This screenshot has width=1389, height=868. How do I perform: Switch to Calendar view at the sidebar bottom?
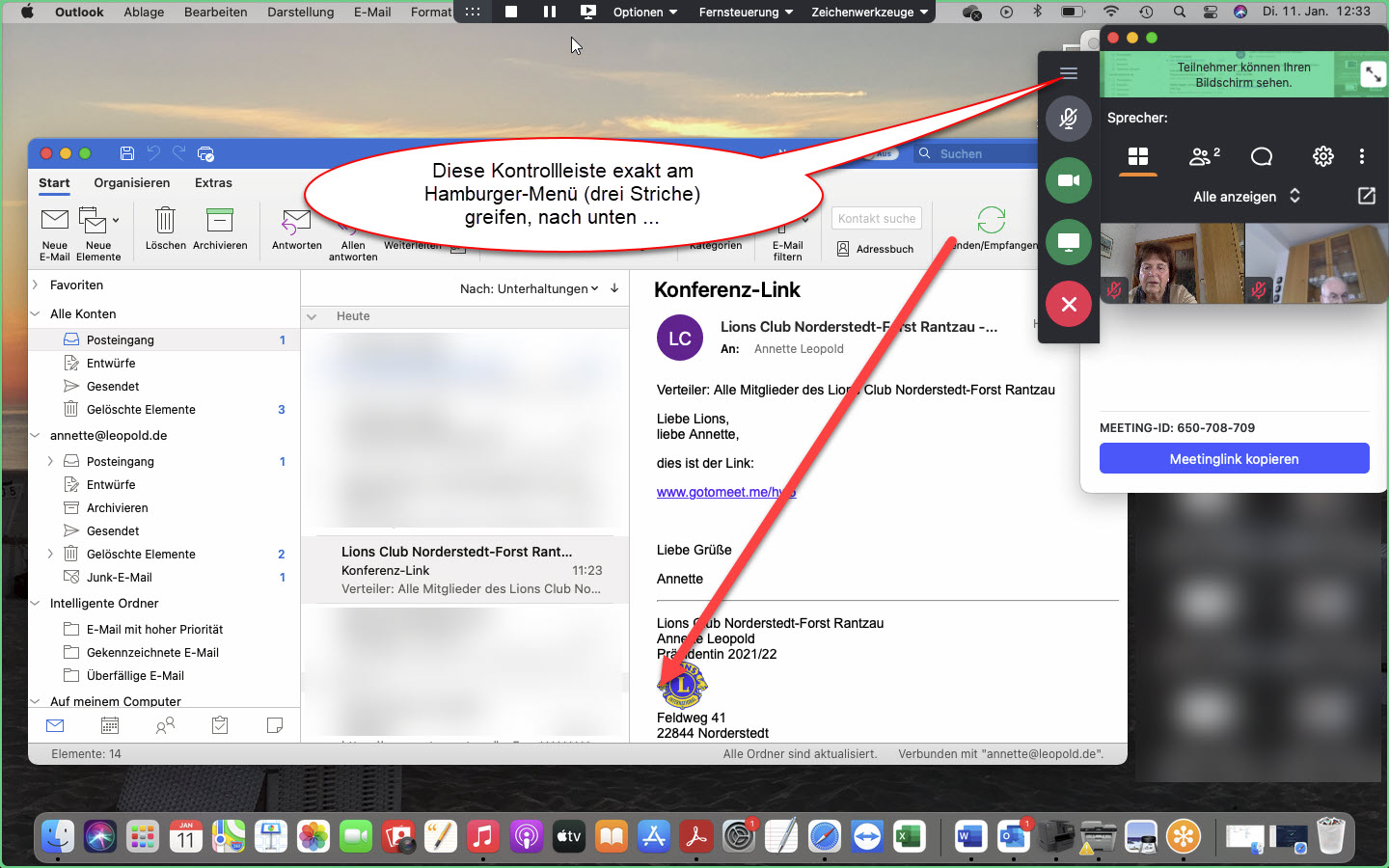(110, 725)
